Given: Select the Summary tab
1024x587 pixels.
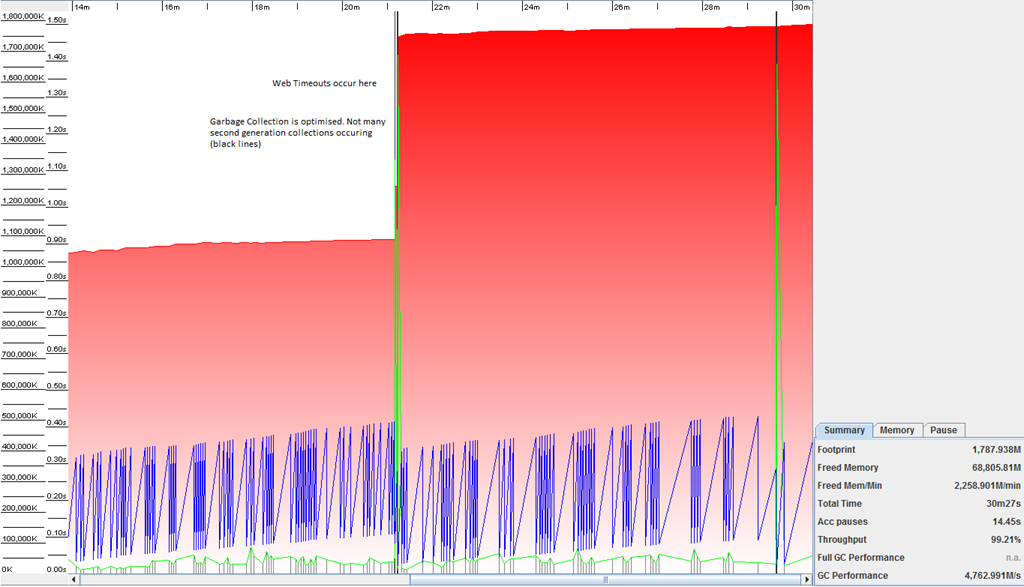Looking at the screenshot, I should [844, 430].
